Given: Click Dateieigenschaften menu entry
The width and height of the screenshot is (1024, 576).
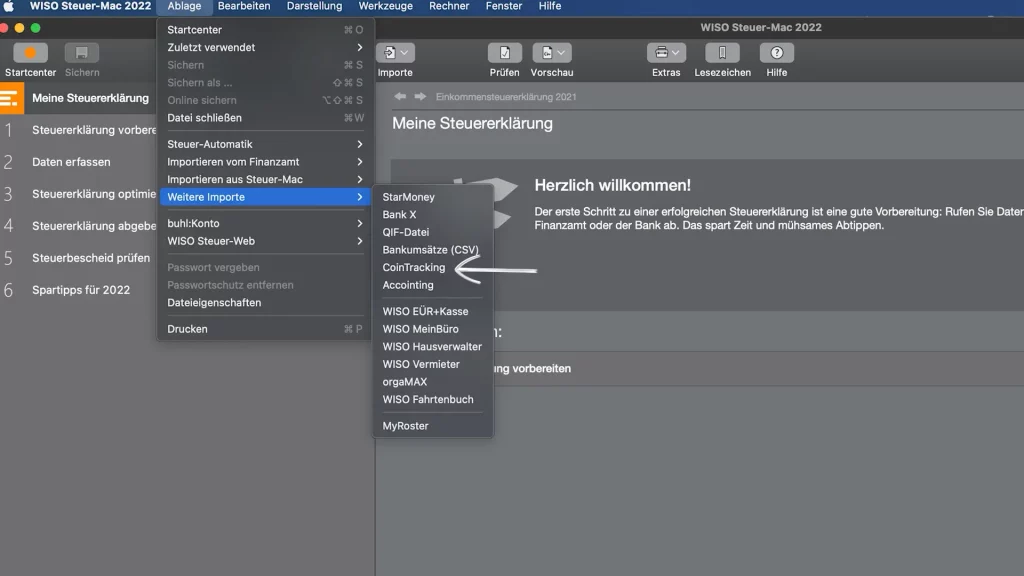Looking at the screenshot, I should [x=214, y=303].
